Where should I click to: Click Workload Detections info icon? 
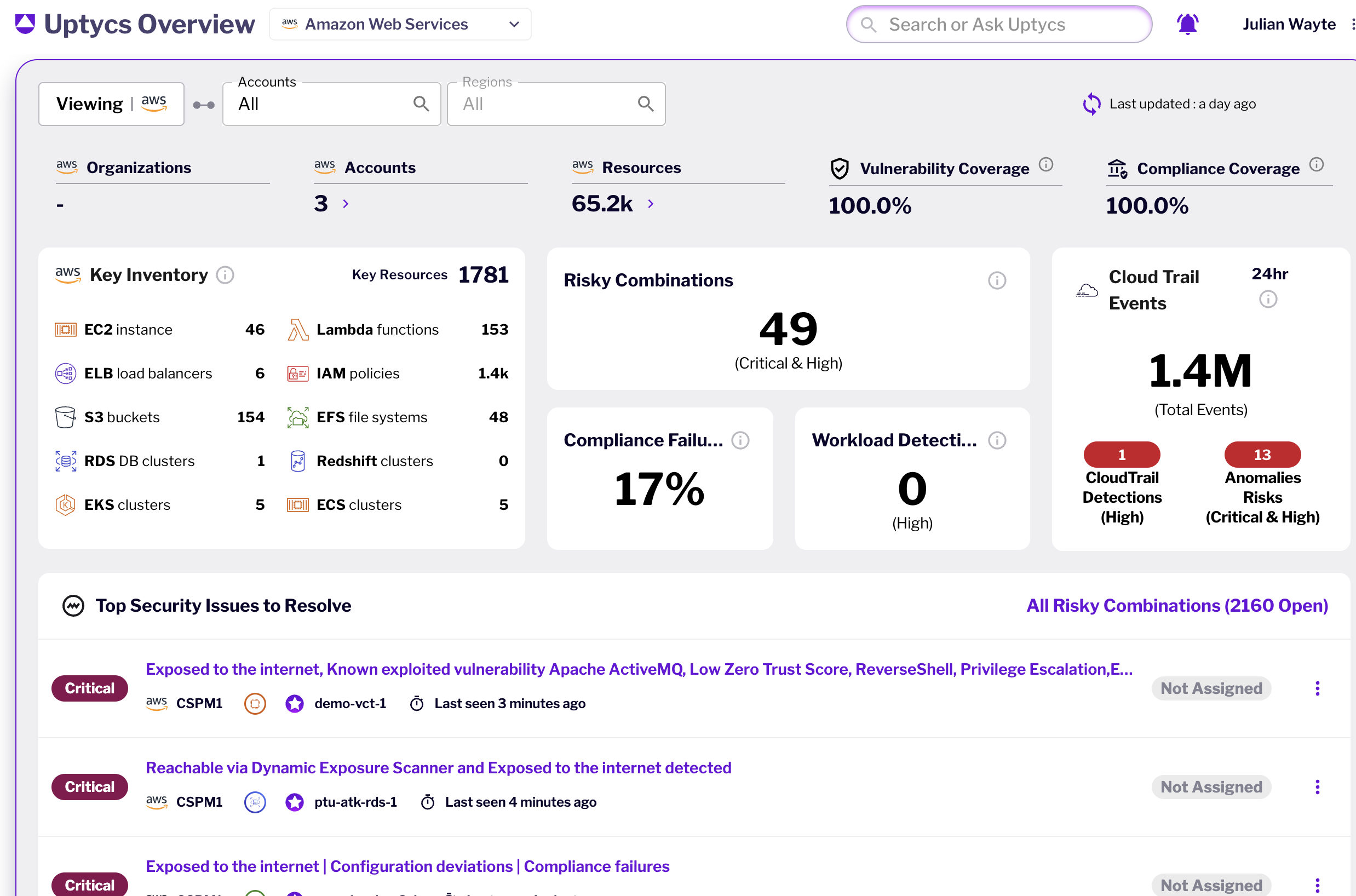pyautogui.click(x=997, y=440)
